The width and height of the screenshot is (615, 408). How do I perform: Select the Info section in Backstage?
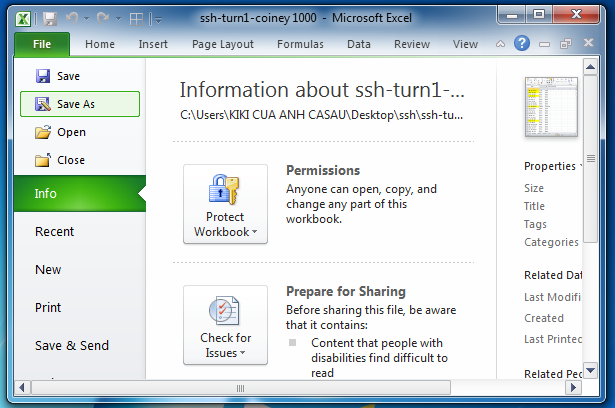click(x=80, y=193)
